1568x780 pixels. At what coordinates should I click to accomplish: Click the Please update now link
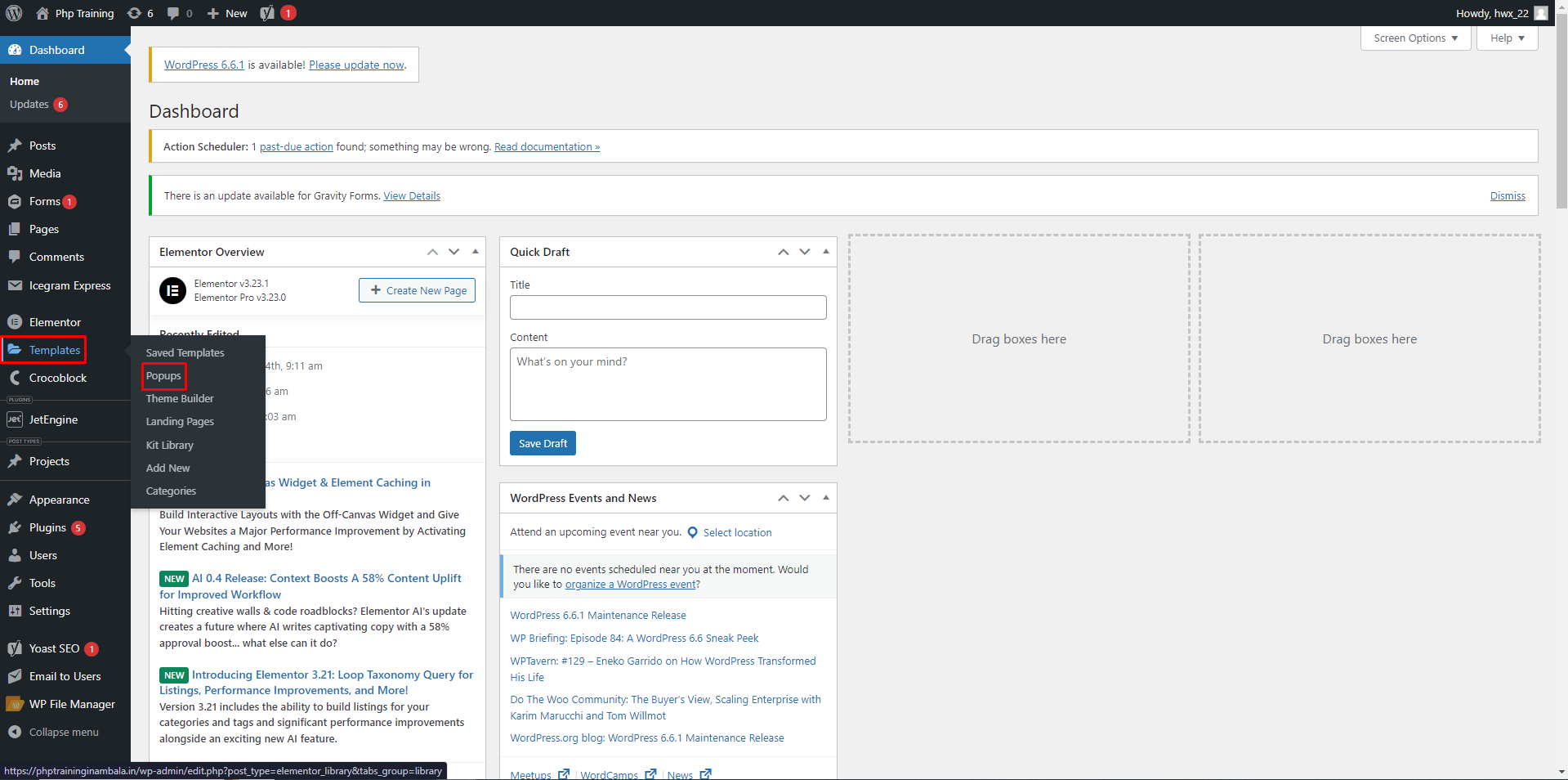point(356,65)
